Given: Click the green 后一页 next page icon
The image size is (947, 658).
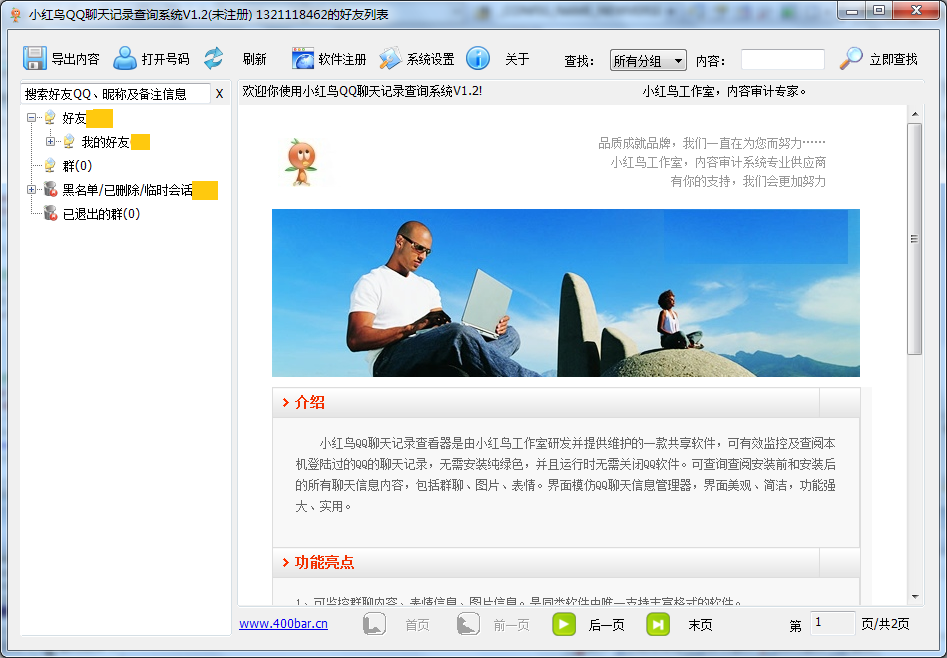Looking at the screenshot, I should click(x=564, y=624).
